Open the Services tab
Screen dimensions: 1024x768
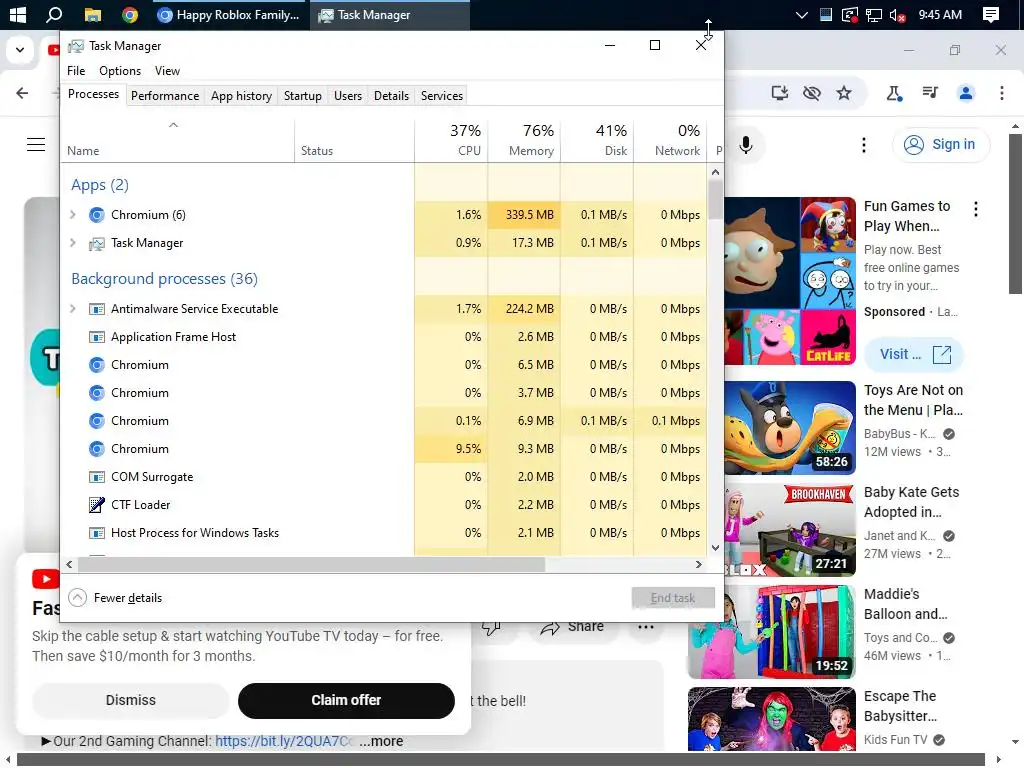[x=441, y=96]
